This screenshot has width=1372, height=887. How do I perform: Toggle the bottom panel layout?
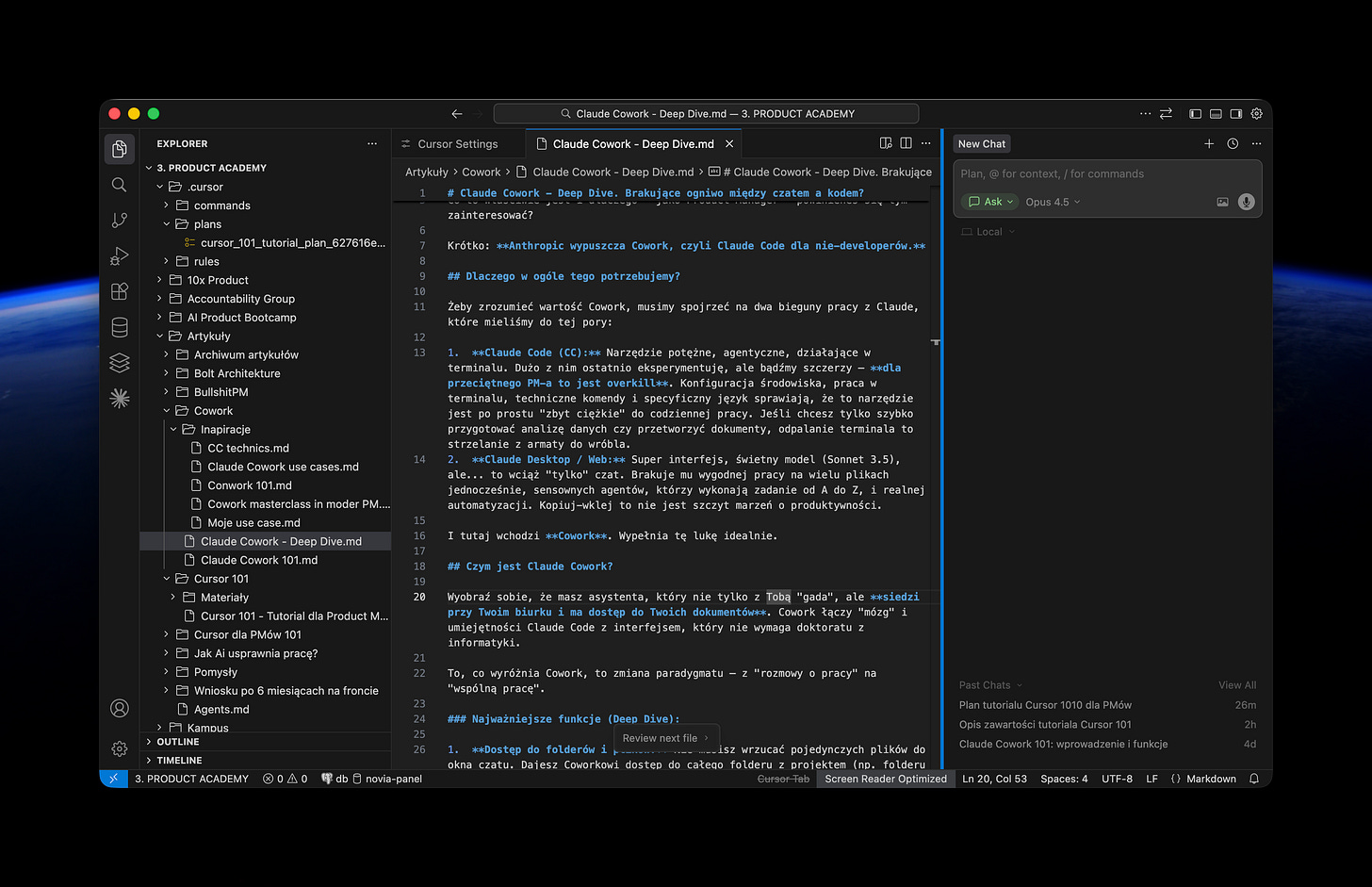tap(1216, 113)
